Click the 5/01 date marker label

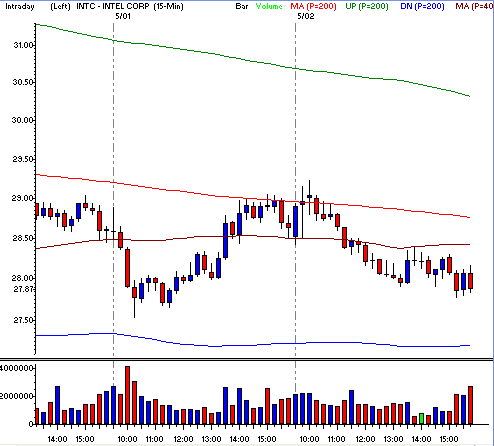point(123,16)
